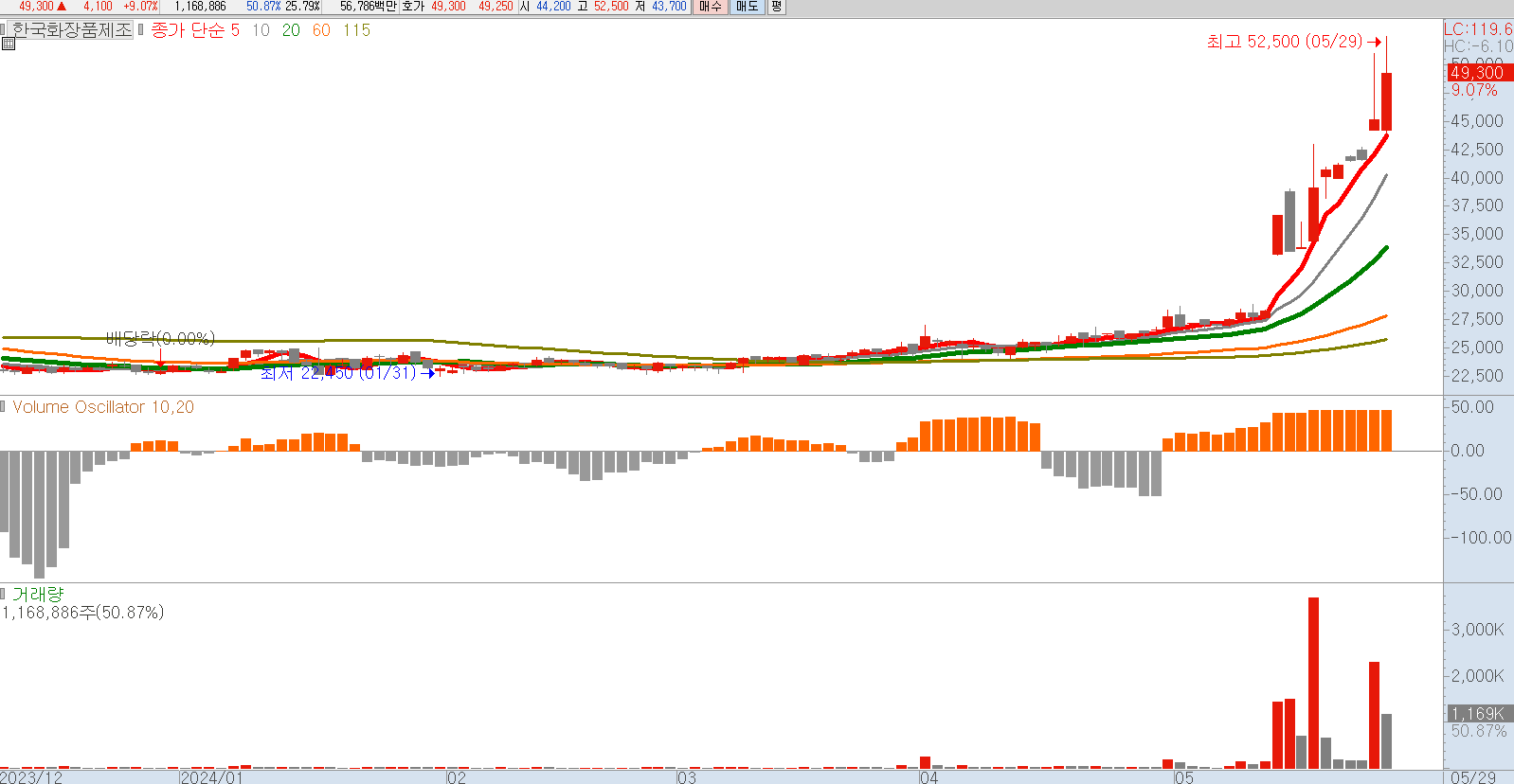Viewport: 1514px width, 784px height.
Task: Click the 02 month label on time axis
Action: [457, 777]
